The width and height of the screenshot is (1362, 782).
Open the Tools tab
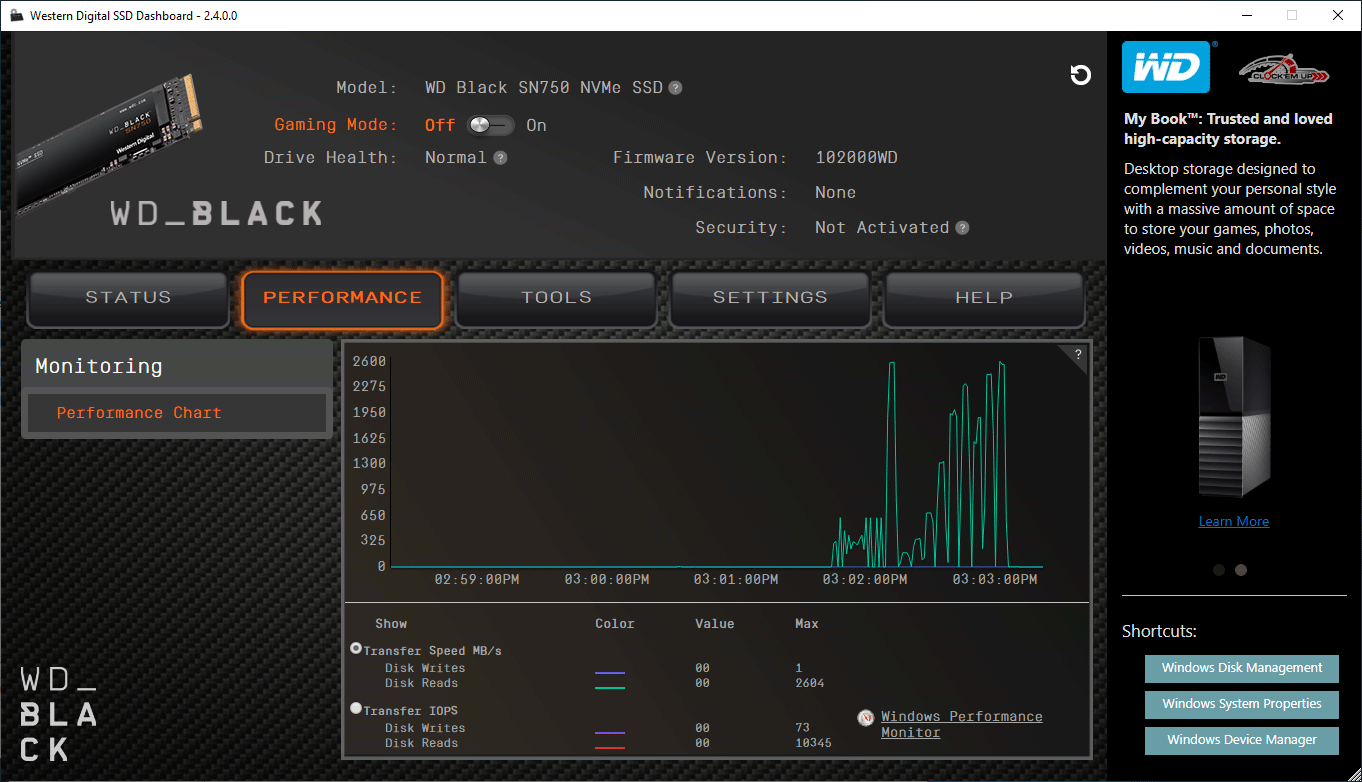556,298
